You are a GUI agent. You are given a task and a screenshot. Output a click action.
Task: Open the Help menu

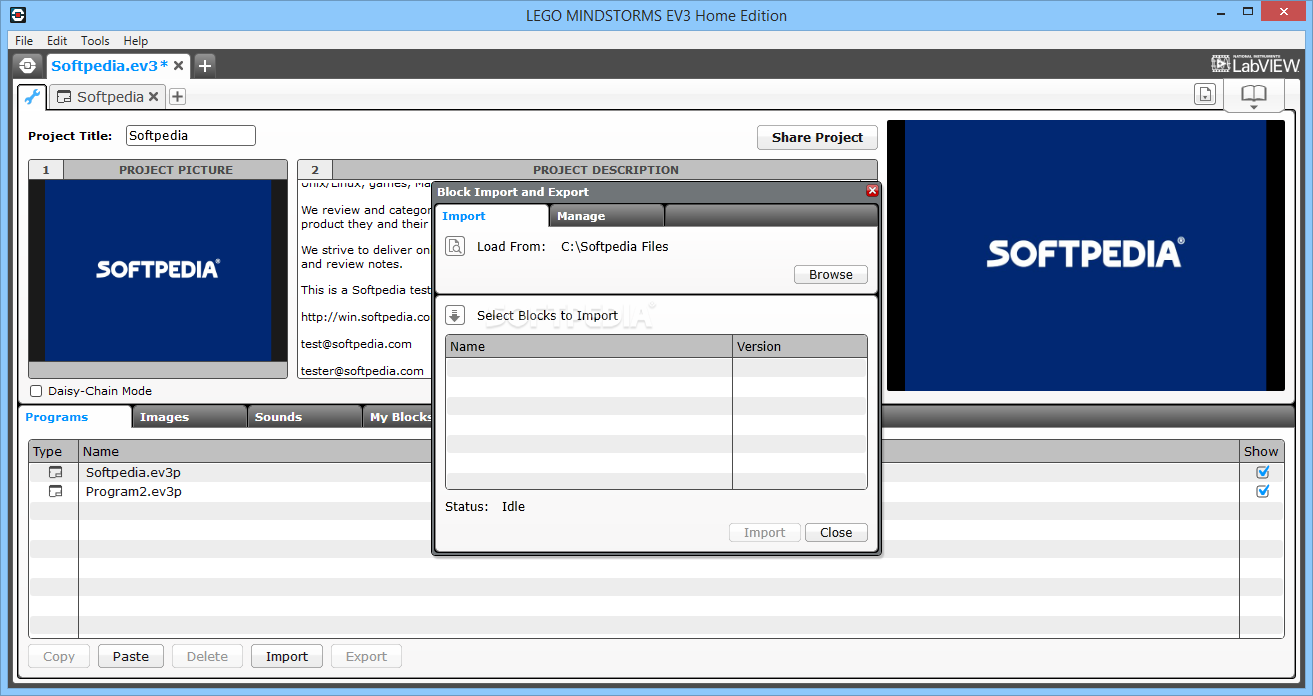coord(136,41)
